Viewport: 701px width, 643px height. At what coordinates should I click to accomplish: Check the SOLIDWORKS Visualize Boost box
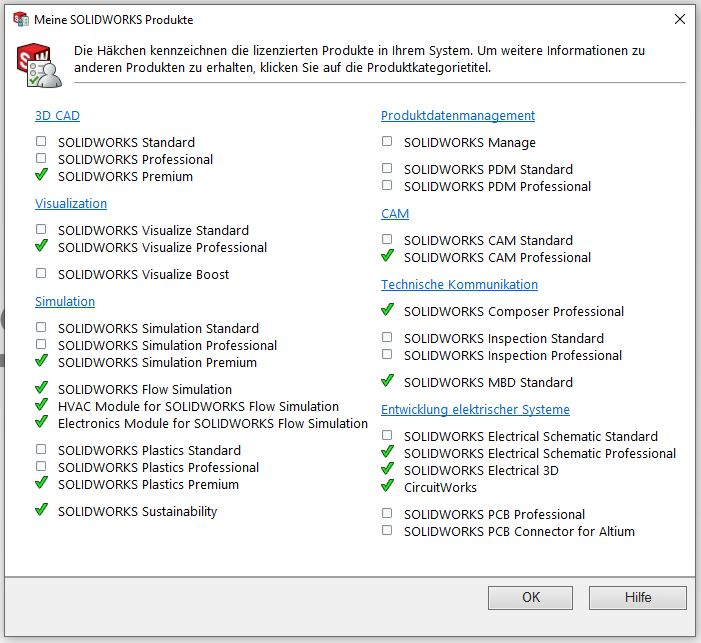coord(41,273)
